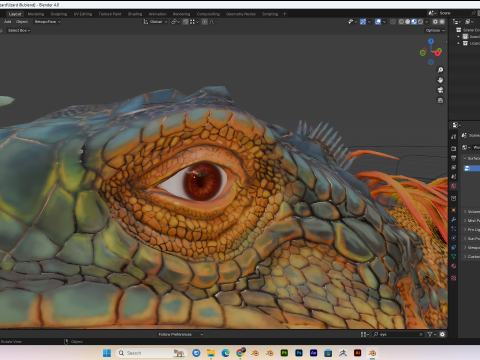Viewport: 480px width, 360px height.
Task: Open the Object Constraints properties tab
Action: pos(454,247)
